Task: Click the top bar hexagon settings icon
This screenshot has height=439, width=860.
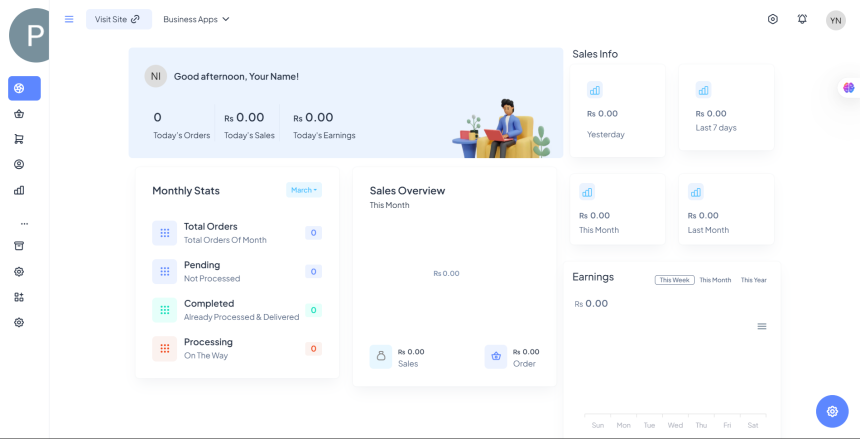Action: (773, 19)
